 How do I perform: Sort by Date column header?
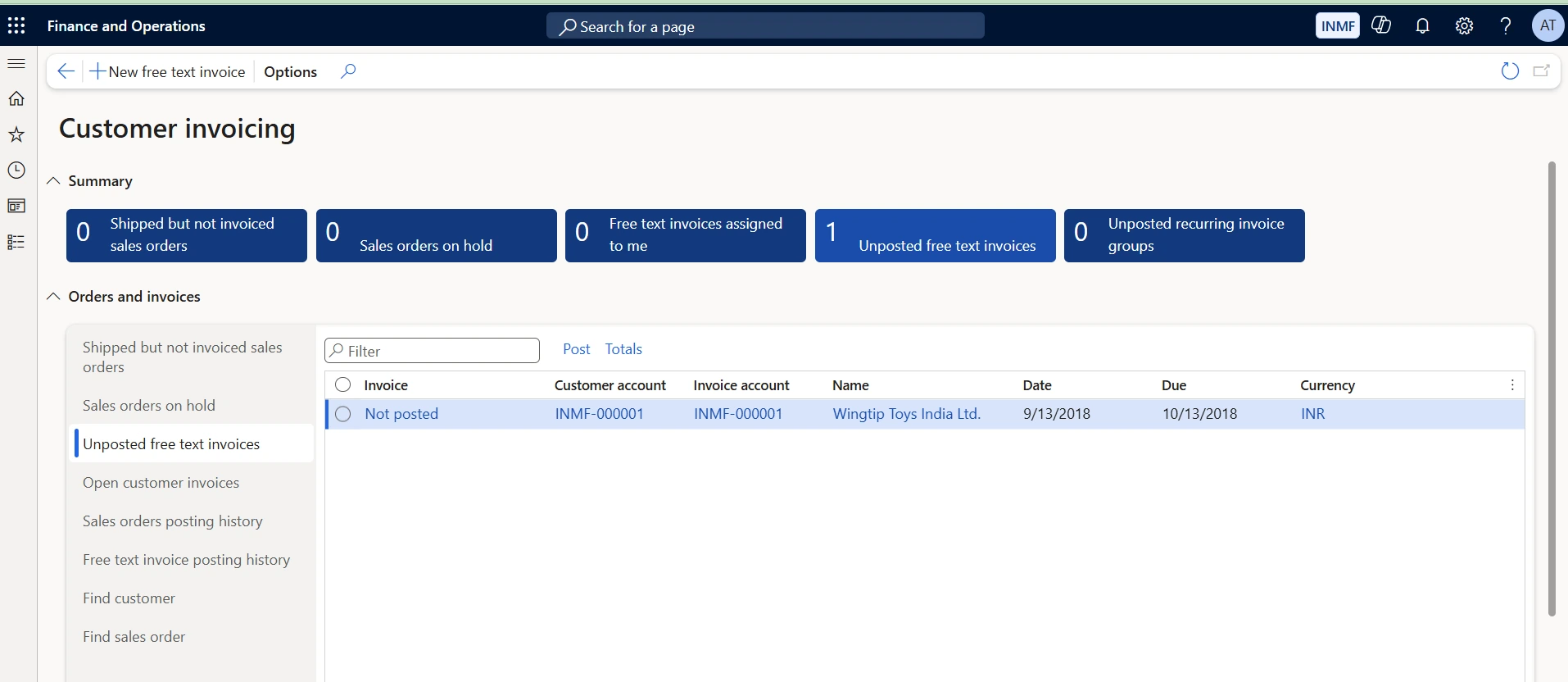pyautogui.click(x=1037, y=385)
